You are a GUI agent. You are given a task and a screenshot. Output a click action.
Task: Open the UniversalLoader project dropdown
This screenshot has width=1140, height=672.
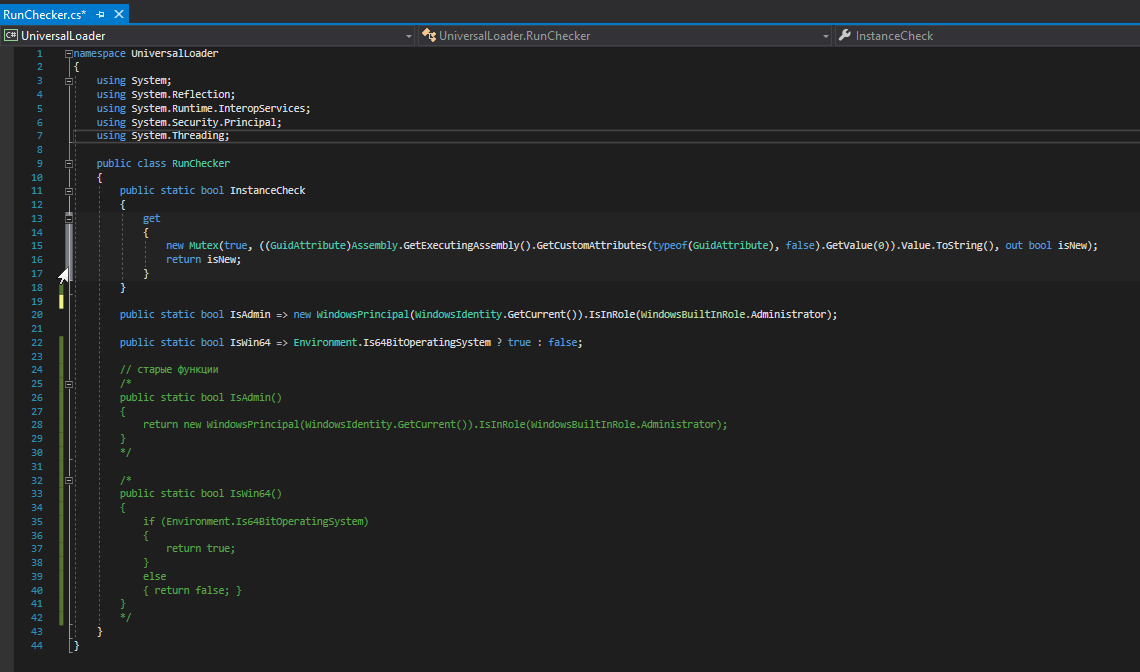tap(408, 36)
